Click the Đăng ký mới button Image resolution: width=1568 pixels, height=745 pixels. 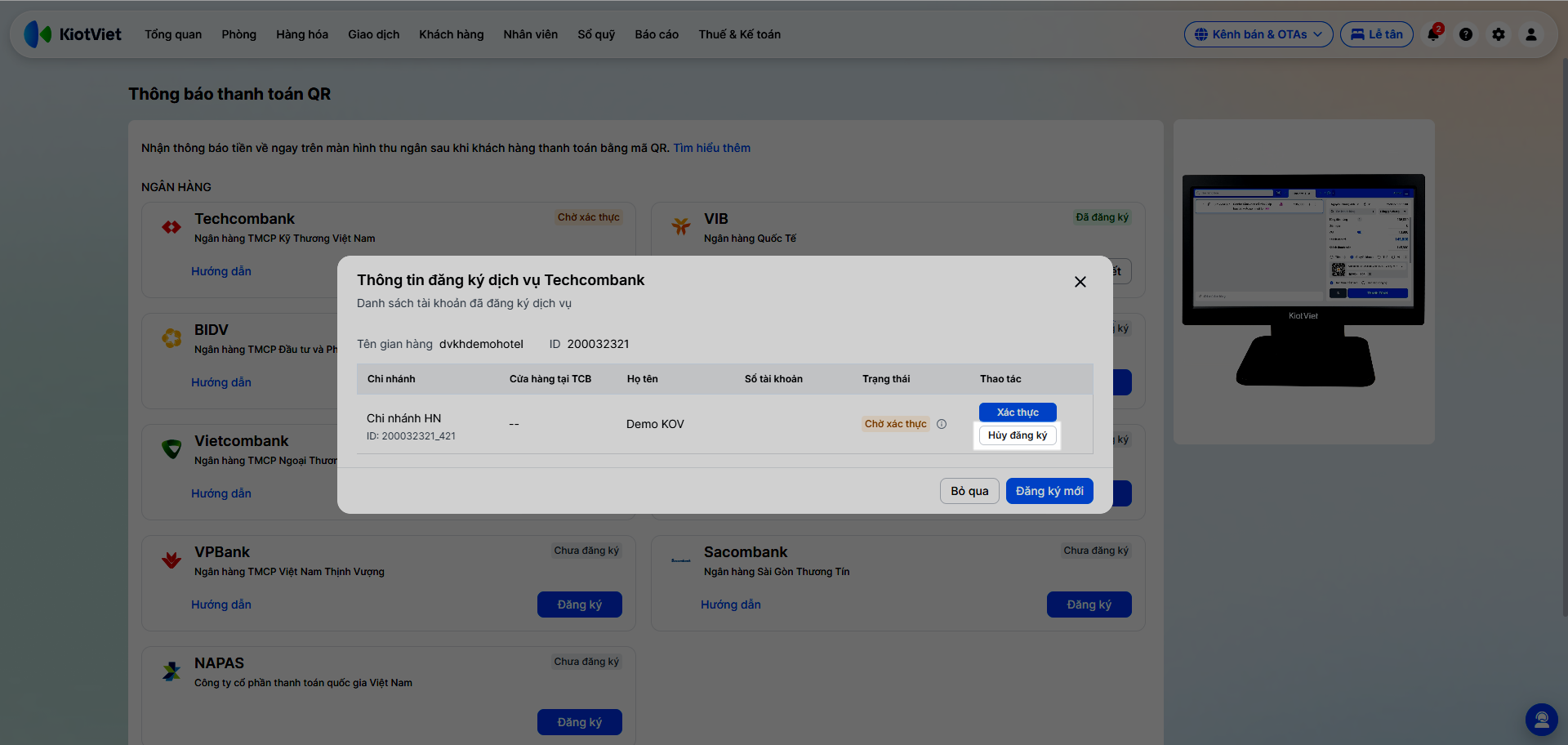click(1049, 491)
